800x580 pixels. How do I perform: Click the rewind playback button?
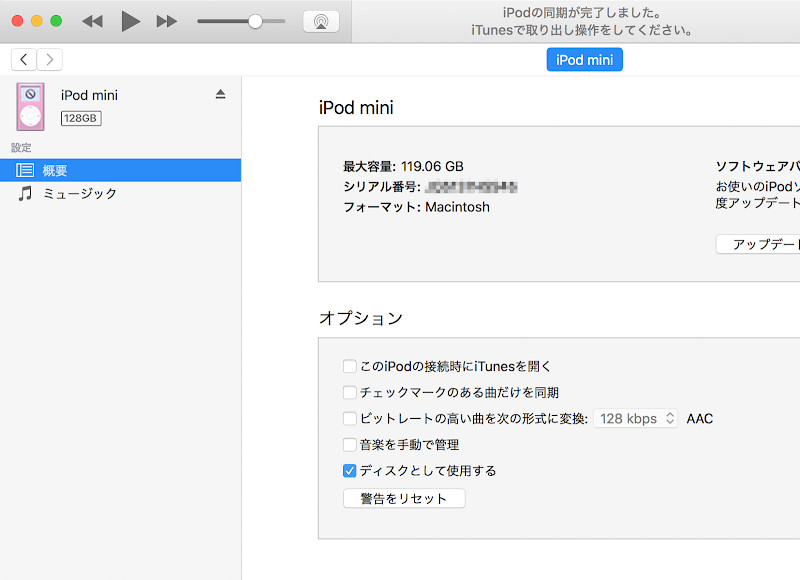coord(92,21)
